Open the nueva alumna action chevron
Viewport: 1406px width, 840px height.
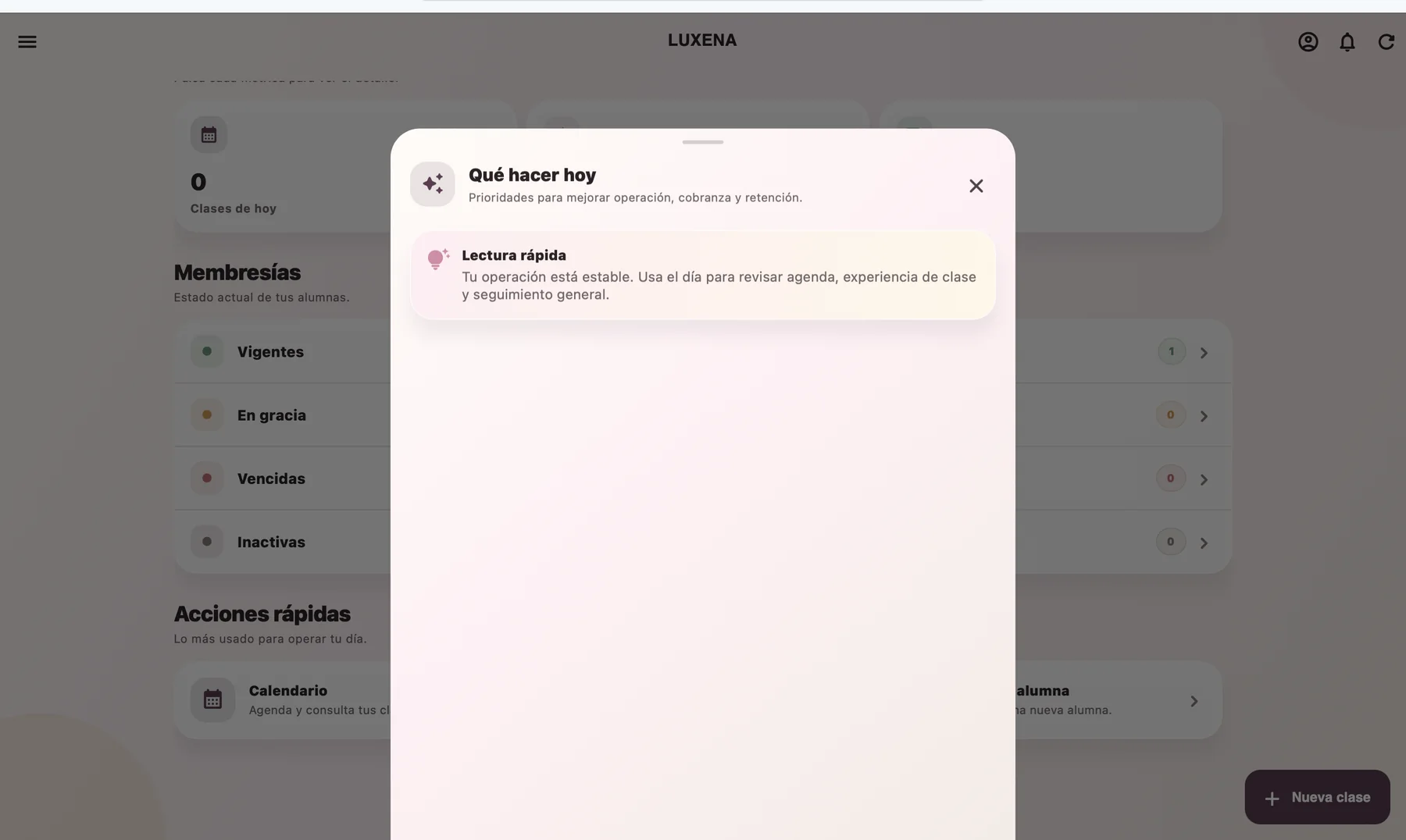coord(1194,701)
